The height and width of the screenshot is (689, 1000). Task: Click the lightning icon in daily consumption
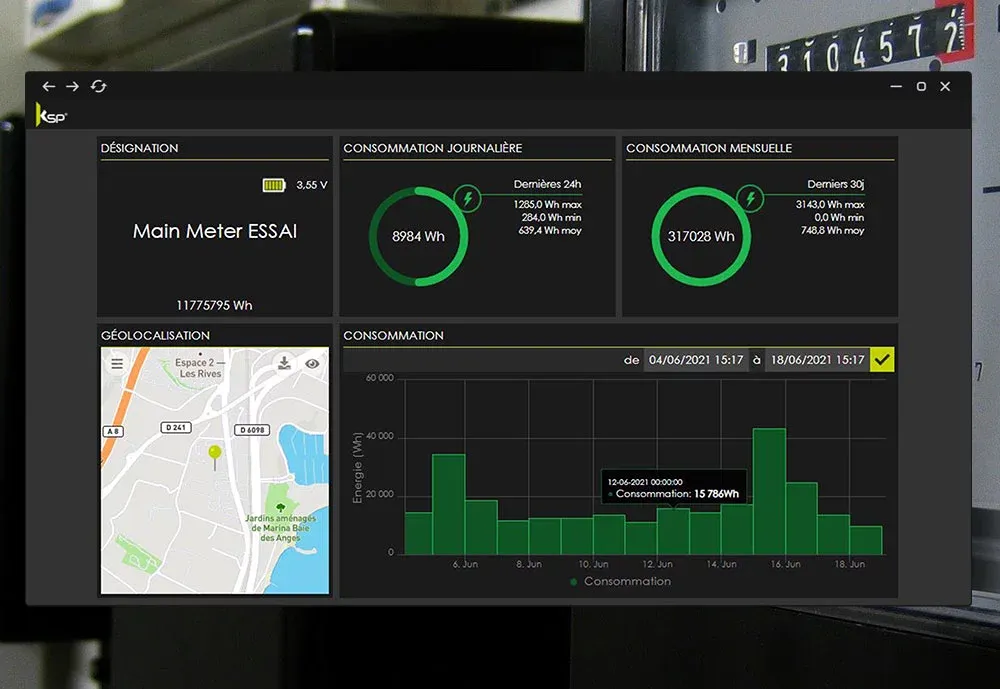coord(467,198)
